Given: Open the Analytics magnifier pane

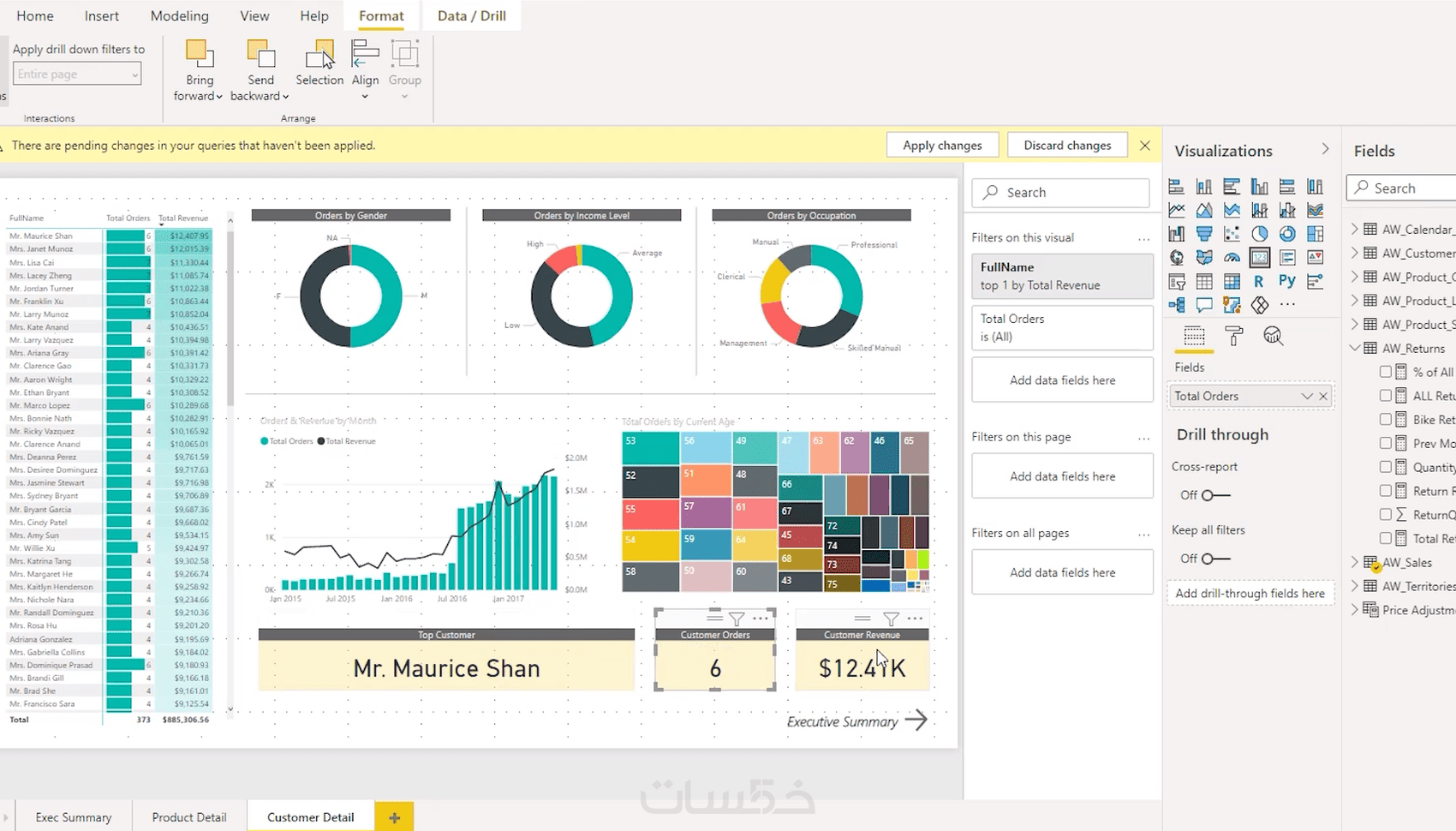Looking at the screenshot, I should point(1274,337).
